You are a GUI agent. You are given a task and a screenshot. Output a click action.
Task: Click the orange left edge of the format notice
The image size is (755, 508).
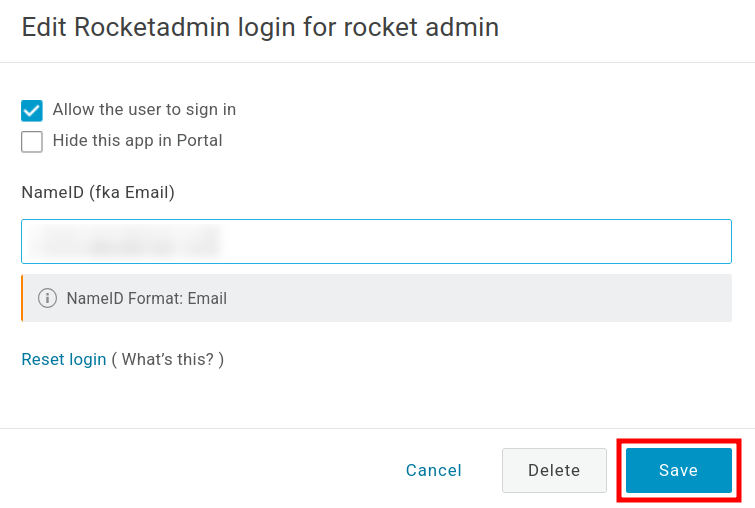coord(22,298)
